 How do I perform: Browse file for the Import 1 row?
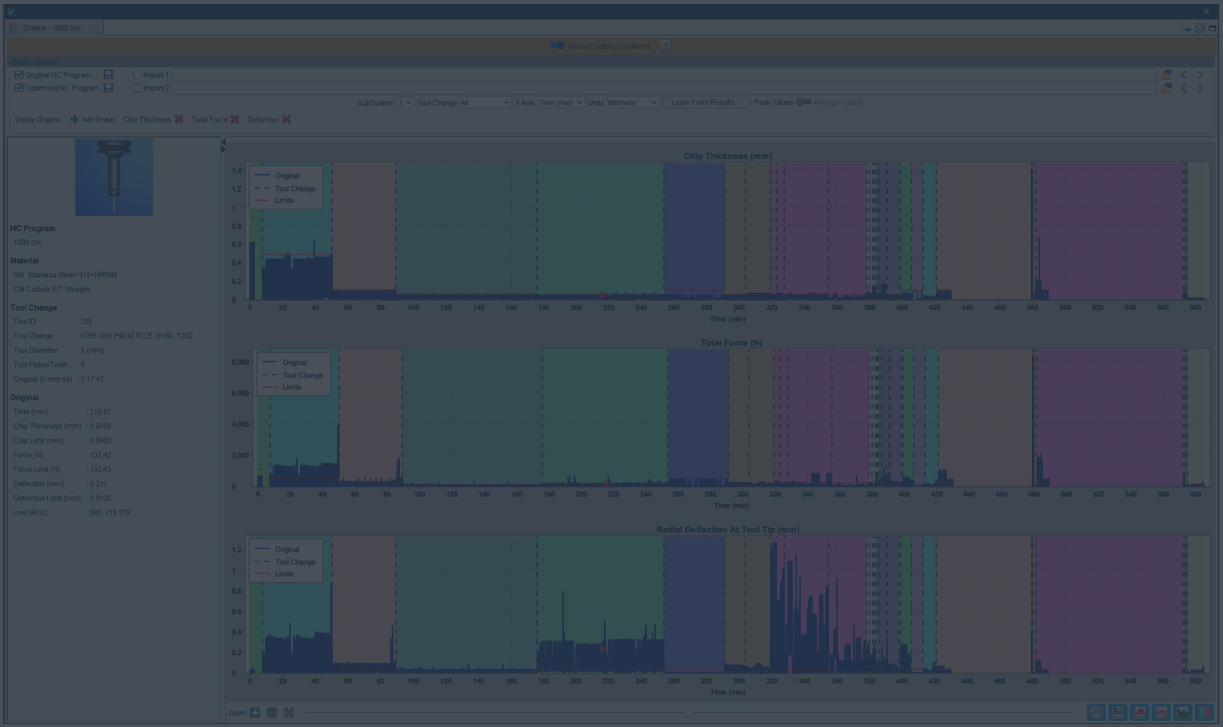(x=1166, y=75)
